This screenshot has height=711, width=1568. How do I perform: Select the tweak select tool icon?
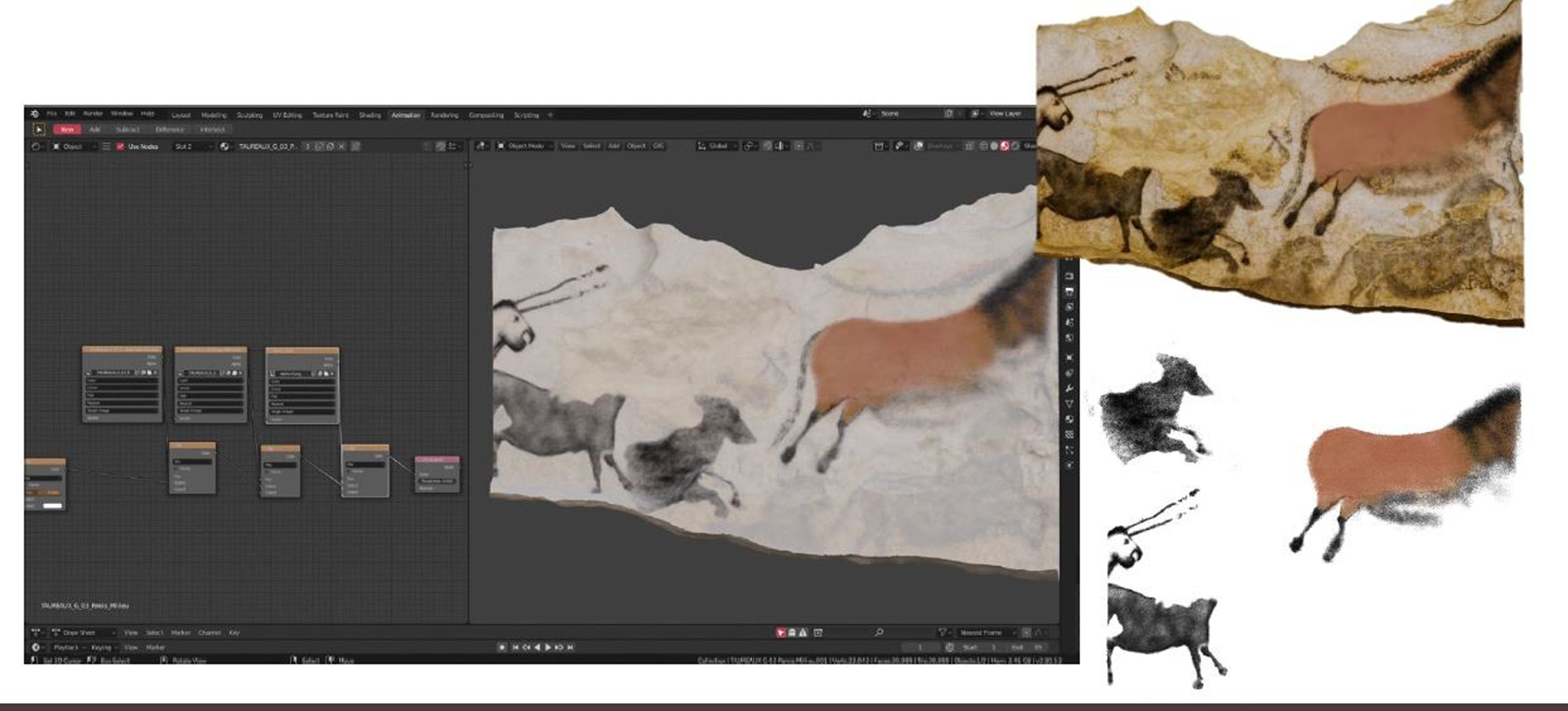(x=39, y=129)
